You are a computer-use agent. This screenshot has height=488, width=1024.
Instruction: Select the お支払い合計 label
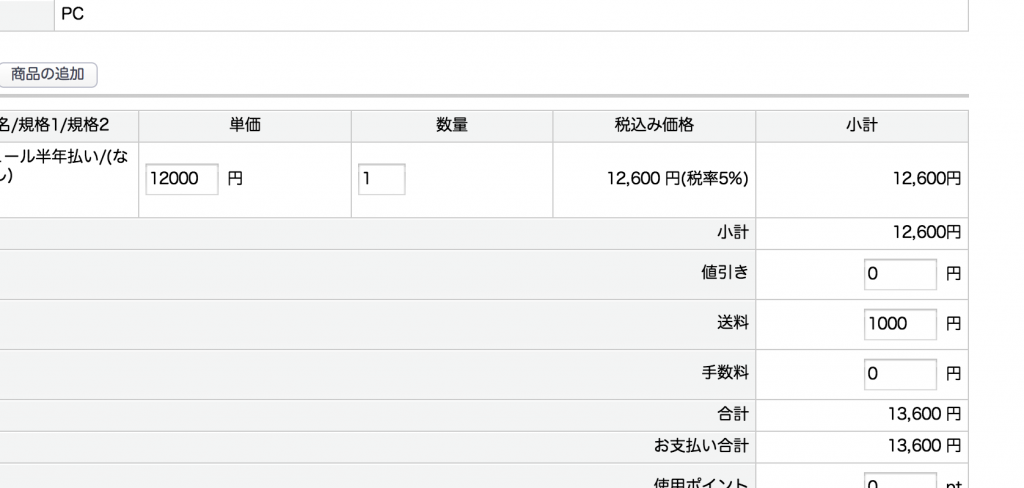click(x=701, y=446)
